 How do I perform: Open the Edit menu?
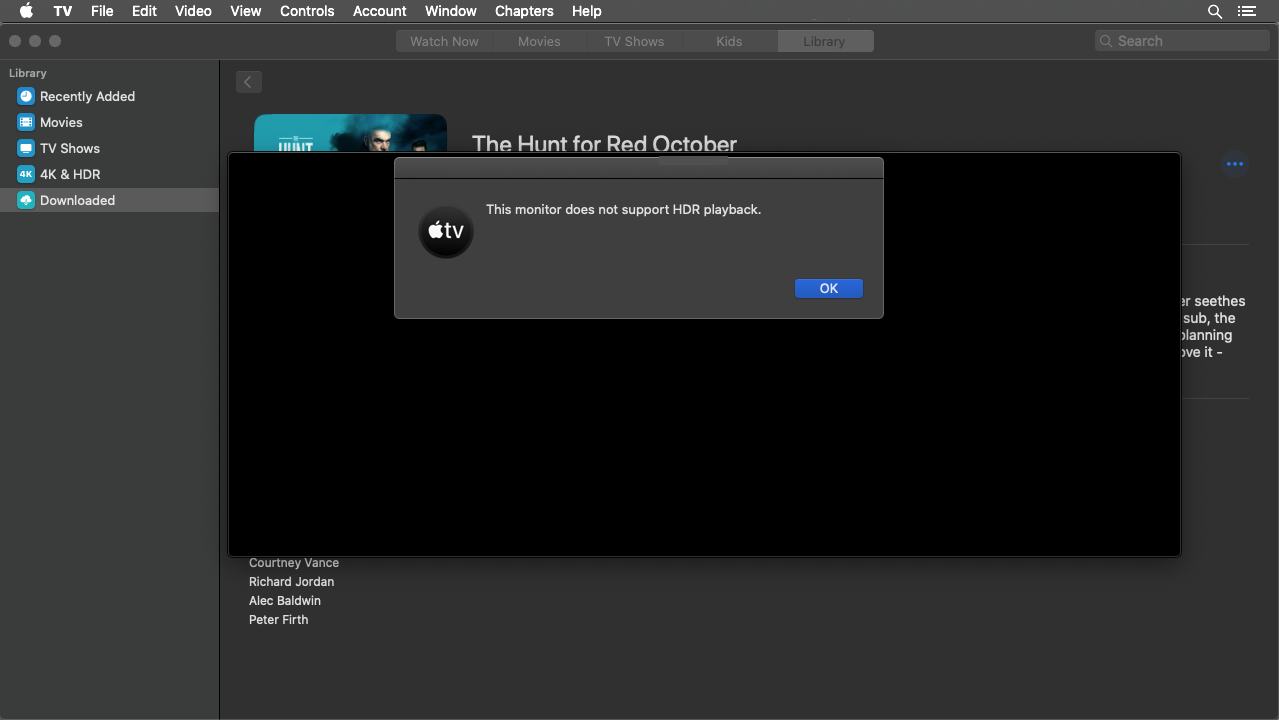click(144, 11)
